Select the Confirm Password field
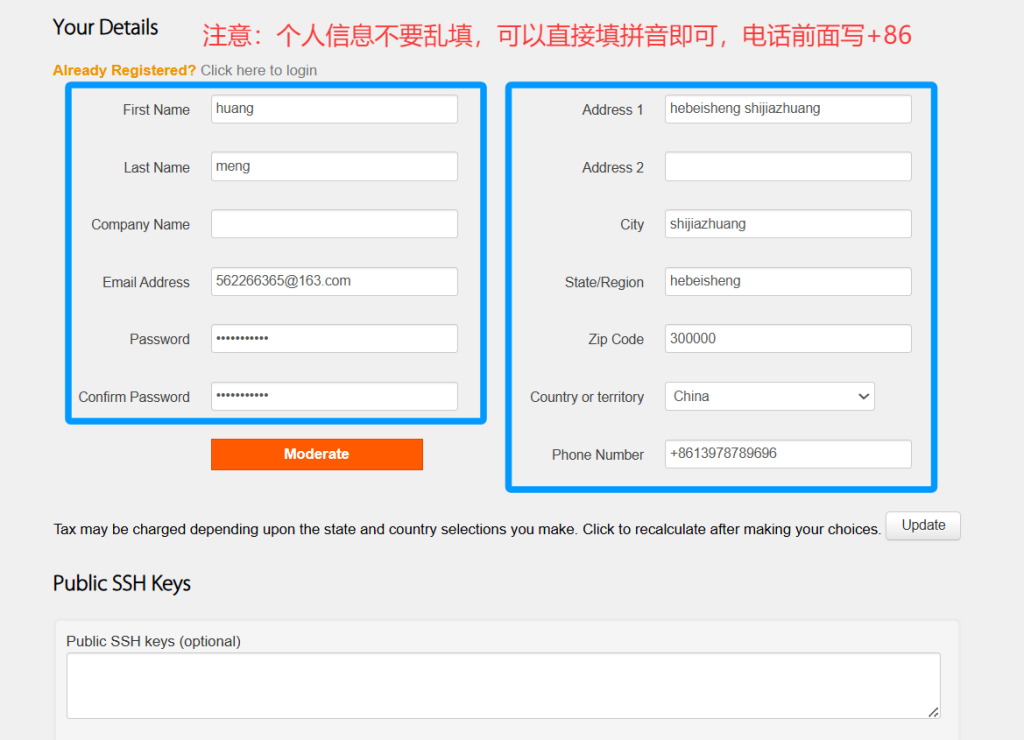This screenshot has width=1024, height=740. click(x=333, y=396)
